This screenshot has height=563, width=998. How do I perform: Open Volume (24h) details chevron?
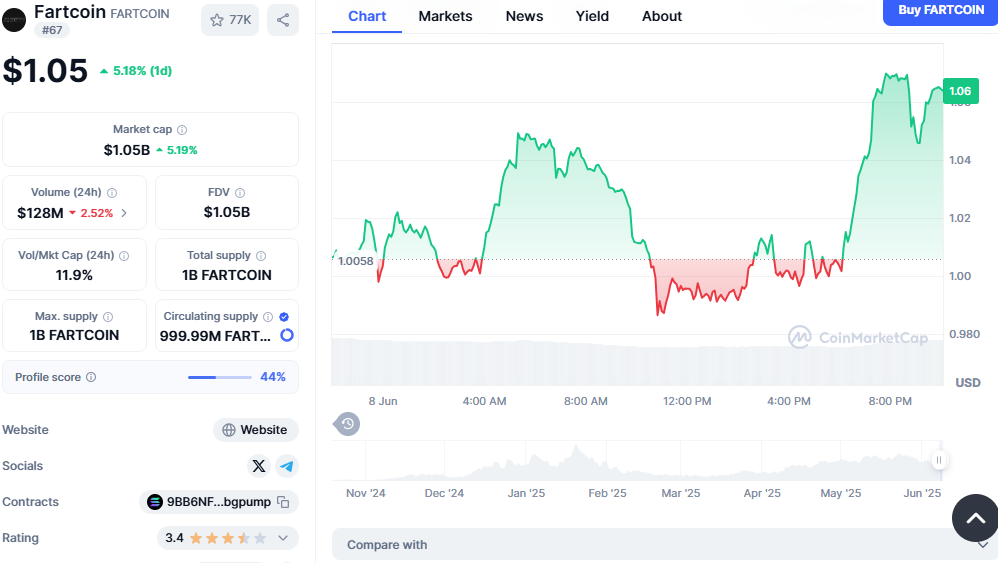point(124,213)
